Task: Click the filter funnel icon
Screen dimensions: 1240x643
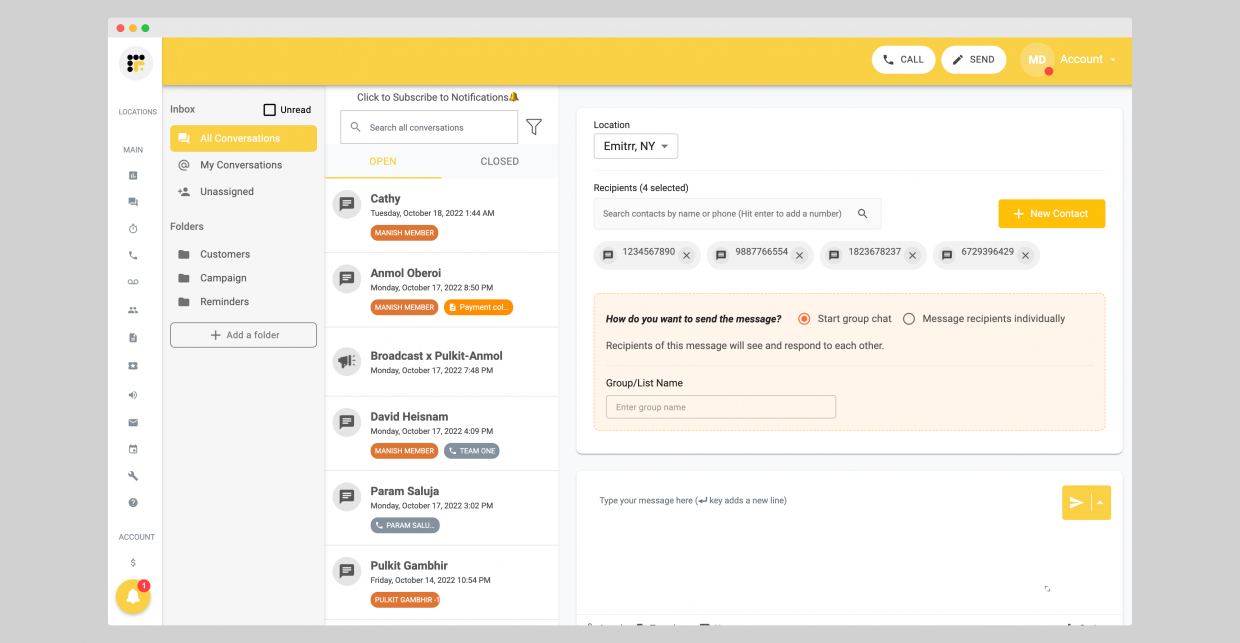Action: (534, 127)
